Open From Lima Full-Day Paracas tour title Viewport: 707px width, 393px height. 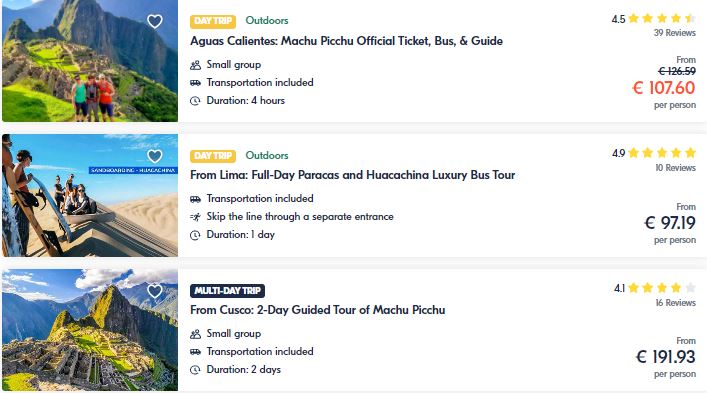click(x=353, y=175)
